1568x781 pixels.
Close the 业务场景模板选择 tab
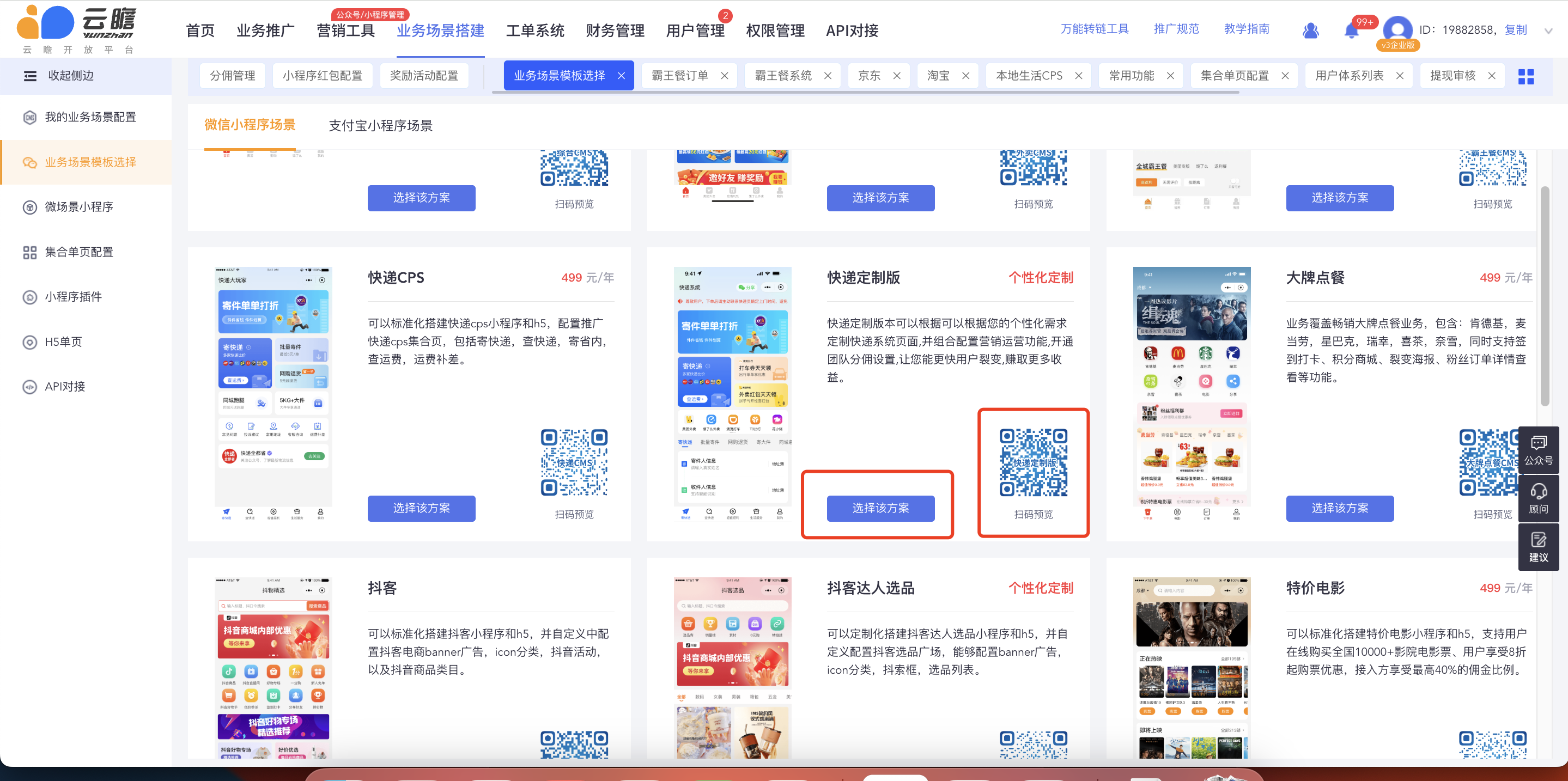(x=621, y=76)
